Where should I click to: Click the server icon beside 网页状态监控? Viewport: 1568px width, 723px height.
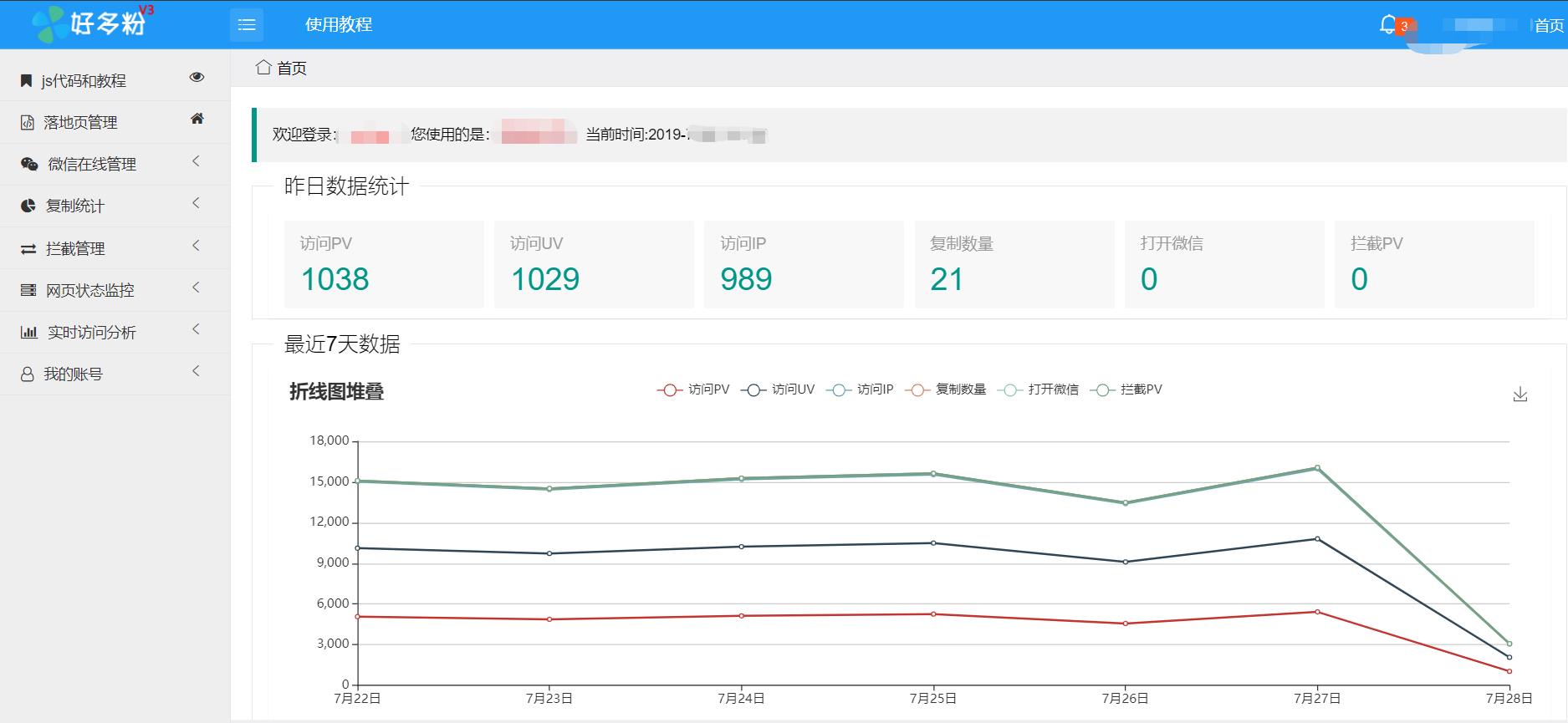click(28, 290)
